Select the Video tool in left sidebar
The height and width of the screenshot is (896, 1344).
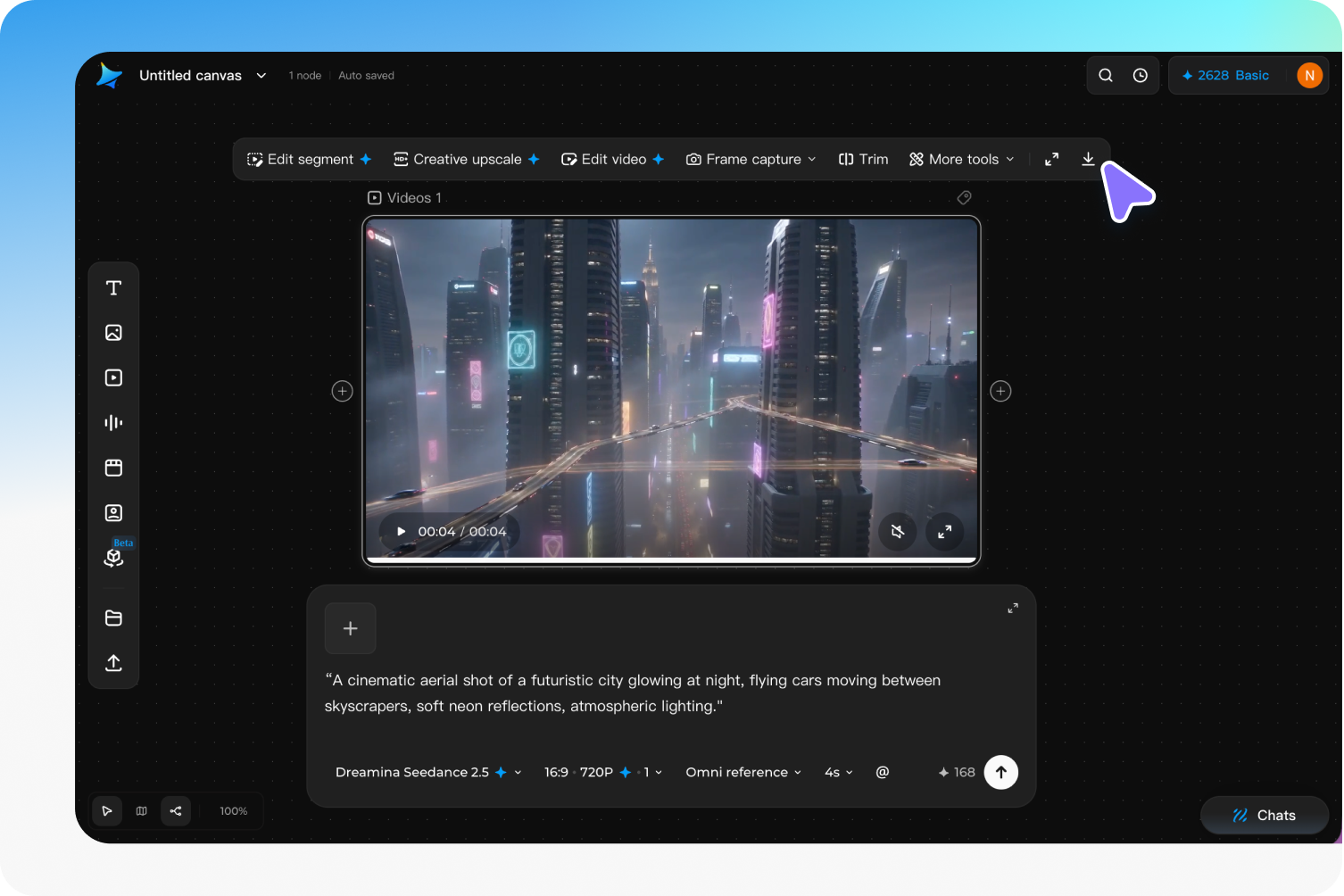(x=113, y=377)
